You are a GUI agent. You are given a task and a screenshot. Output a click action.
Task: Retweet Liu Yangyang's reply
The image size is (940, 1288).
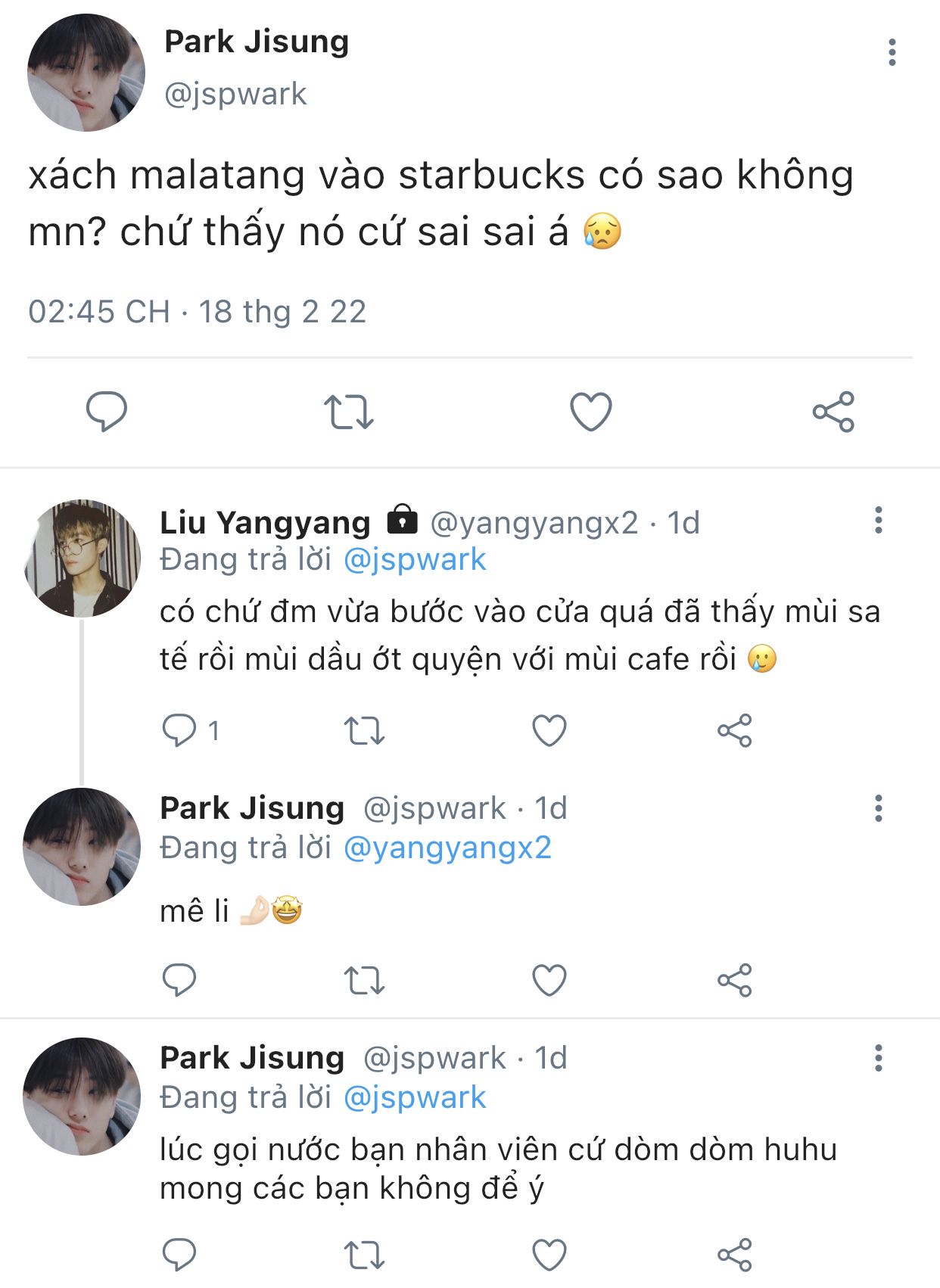coord(364,731)
